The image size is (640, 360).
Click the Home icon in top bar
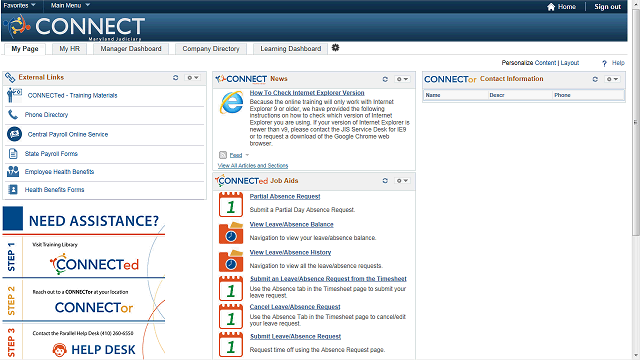(551, 7)
